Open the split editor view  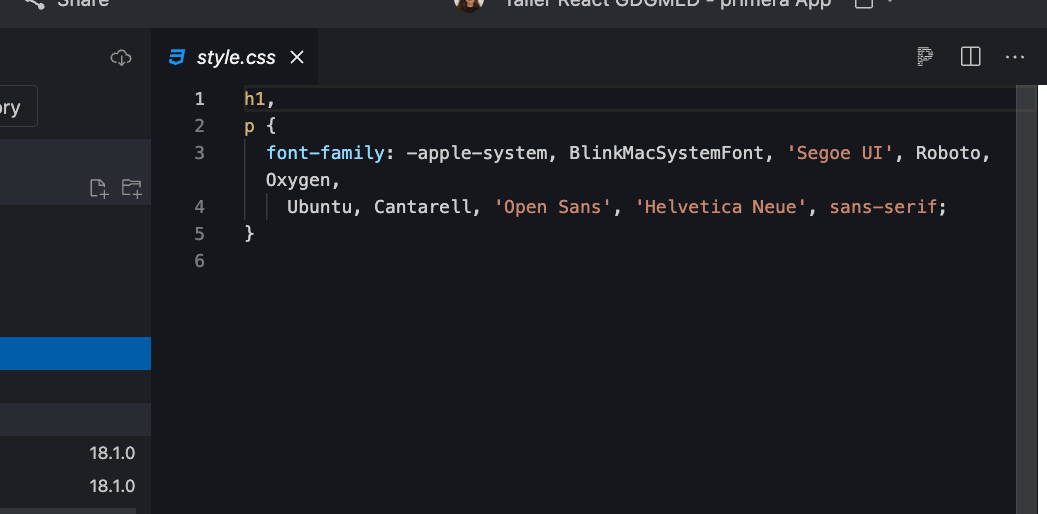point(970,57)
